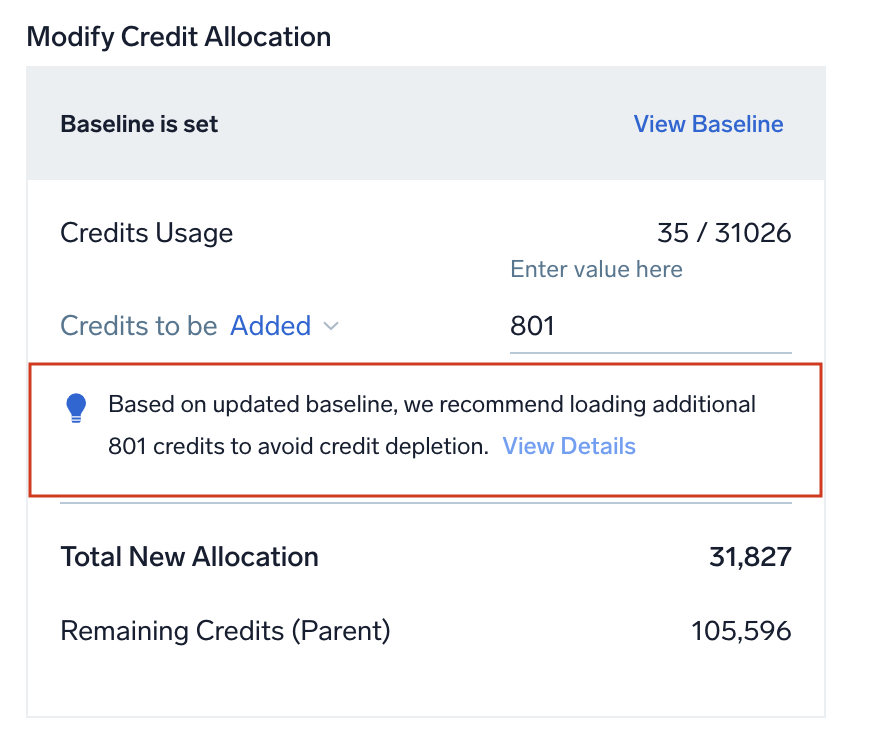Click the underline below the 801 field
This screenshot has width=884, height=738.
click(650, 351)
